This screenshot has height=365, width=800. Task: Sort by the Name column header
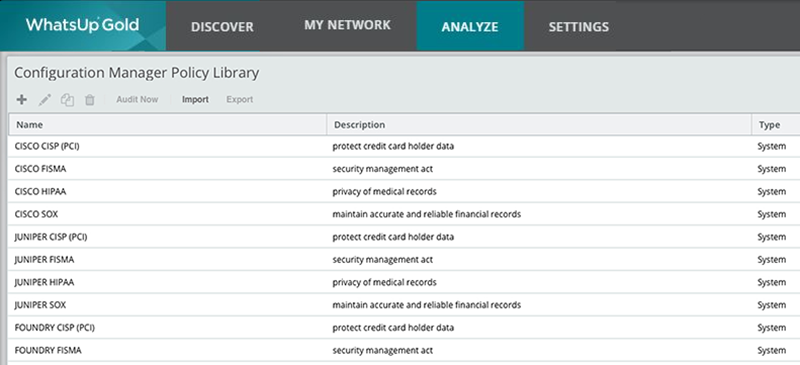tap(167, 125)
